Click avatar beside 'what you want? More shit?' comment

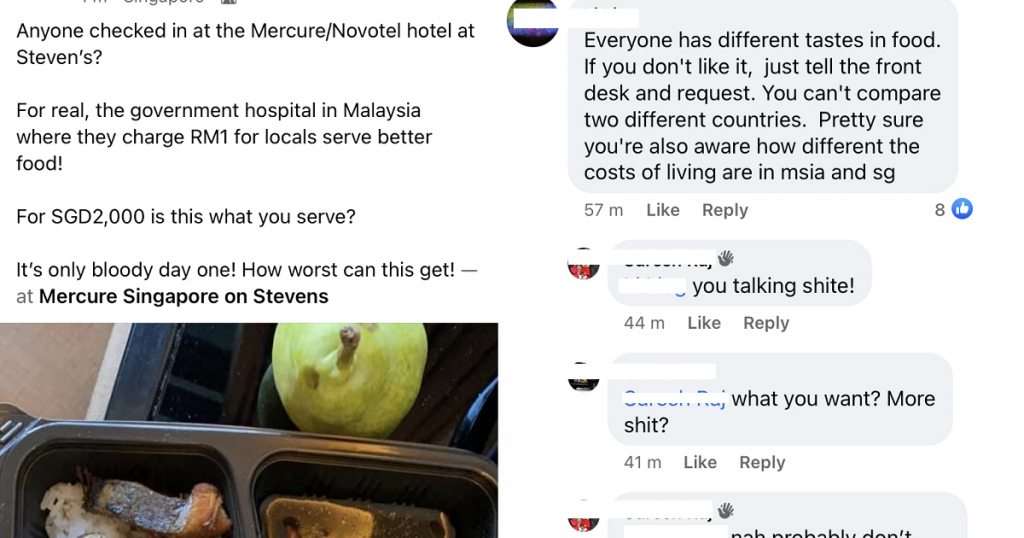[584, 377]
